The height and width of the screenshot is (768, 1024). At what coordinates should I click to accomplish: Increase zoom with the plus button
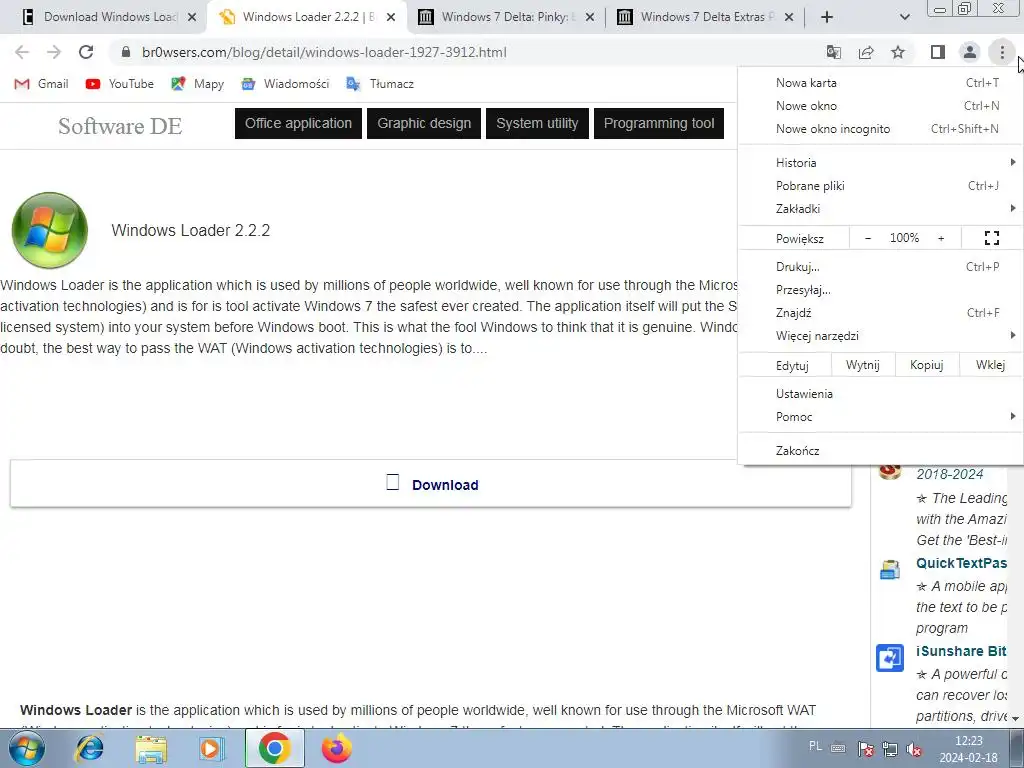941,238
